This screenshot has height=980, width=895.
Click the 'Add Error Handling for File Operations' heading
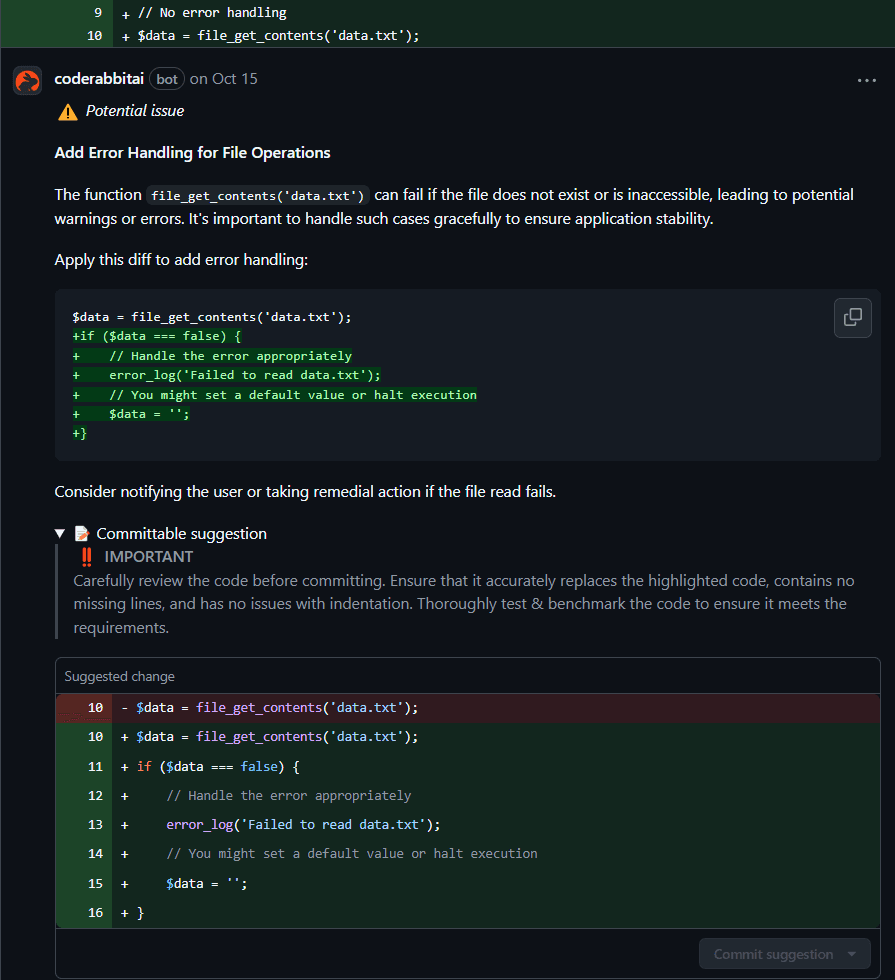[x=192, y=153]
